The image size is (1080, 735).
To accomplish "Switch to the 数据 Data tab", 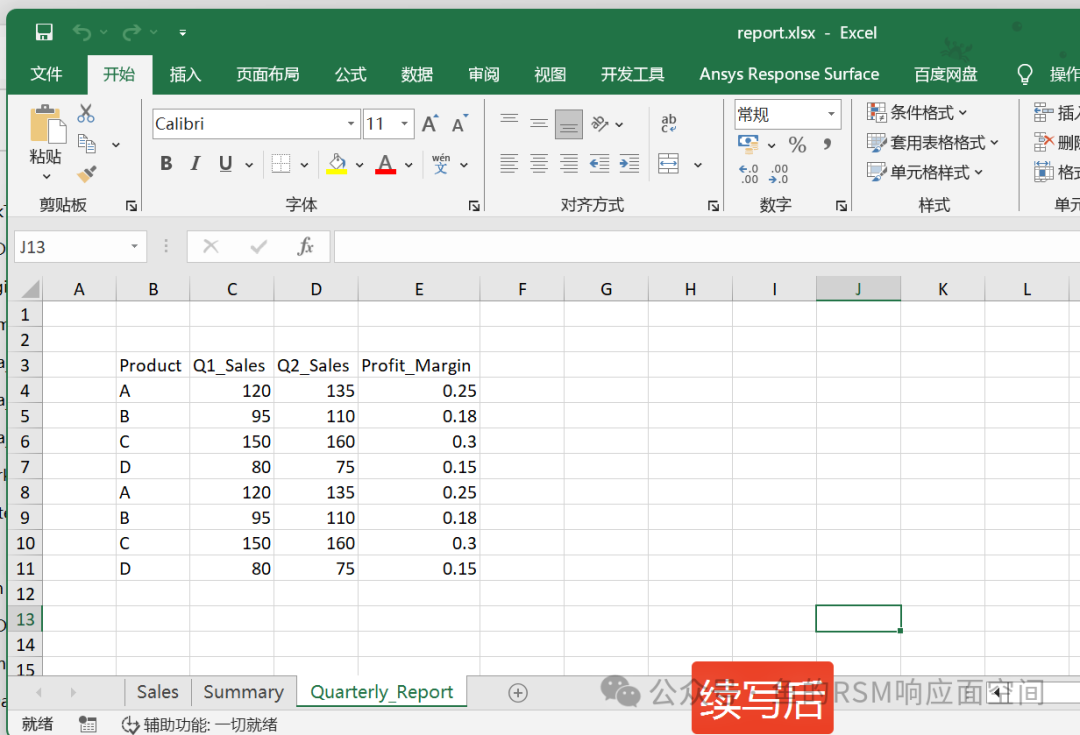I will (417, 74).
